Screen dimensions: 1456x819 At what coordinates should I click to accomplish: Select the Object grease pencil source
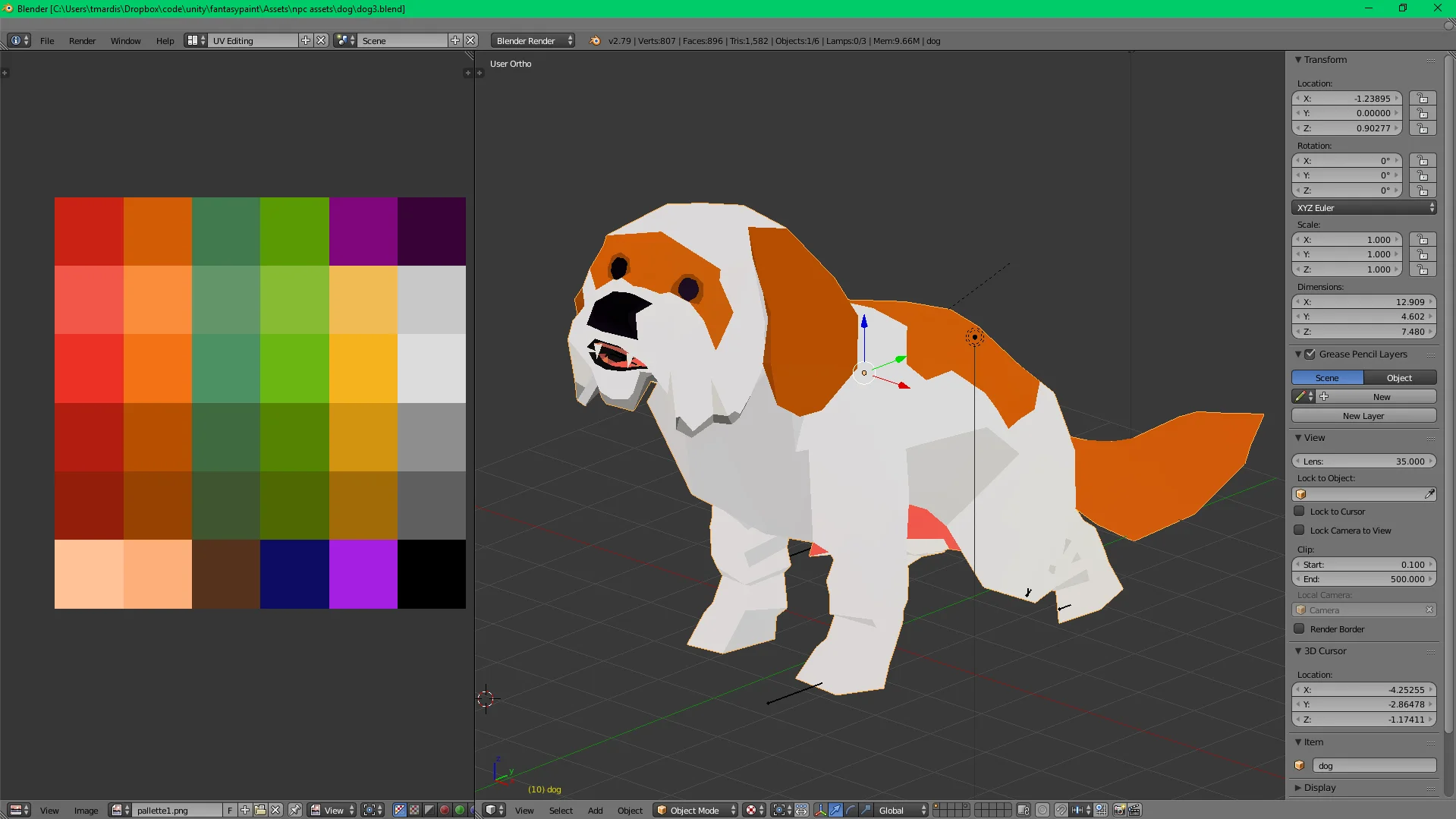coord(1400,378)
